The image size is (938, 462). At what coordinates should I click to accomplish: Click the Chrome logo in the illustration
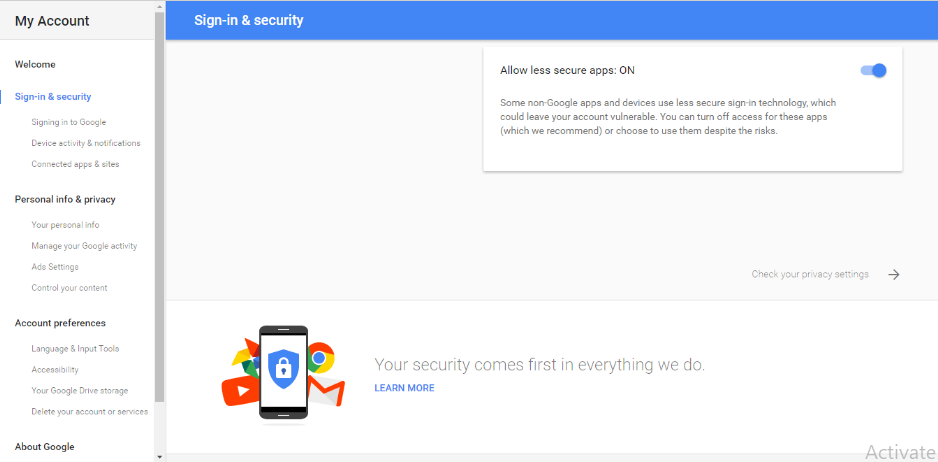coord(321,358)
